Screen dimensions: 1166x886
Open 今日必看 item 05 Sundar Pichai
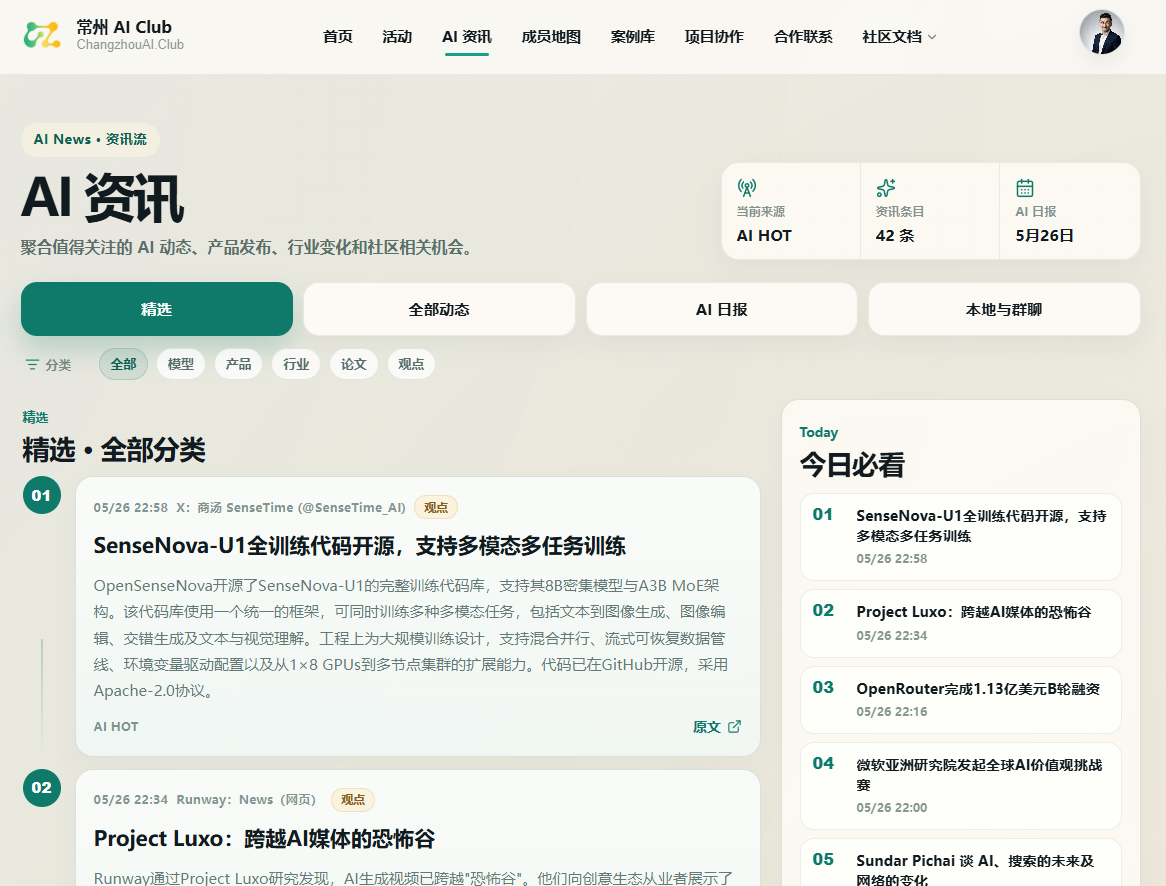961,863
